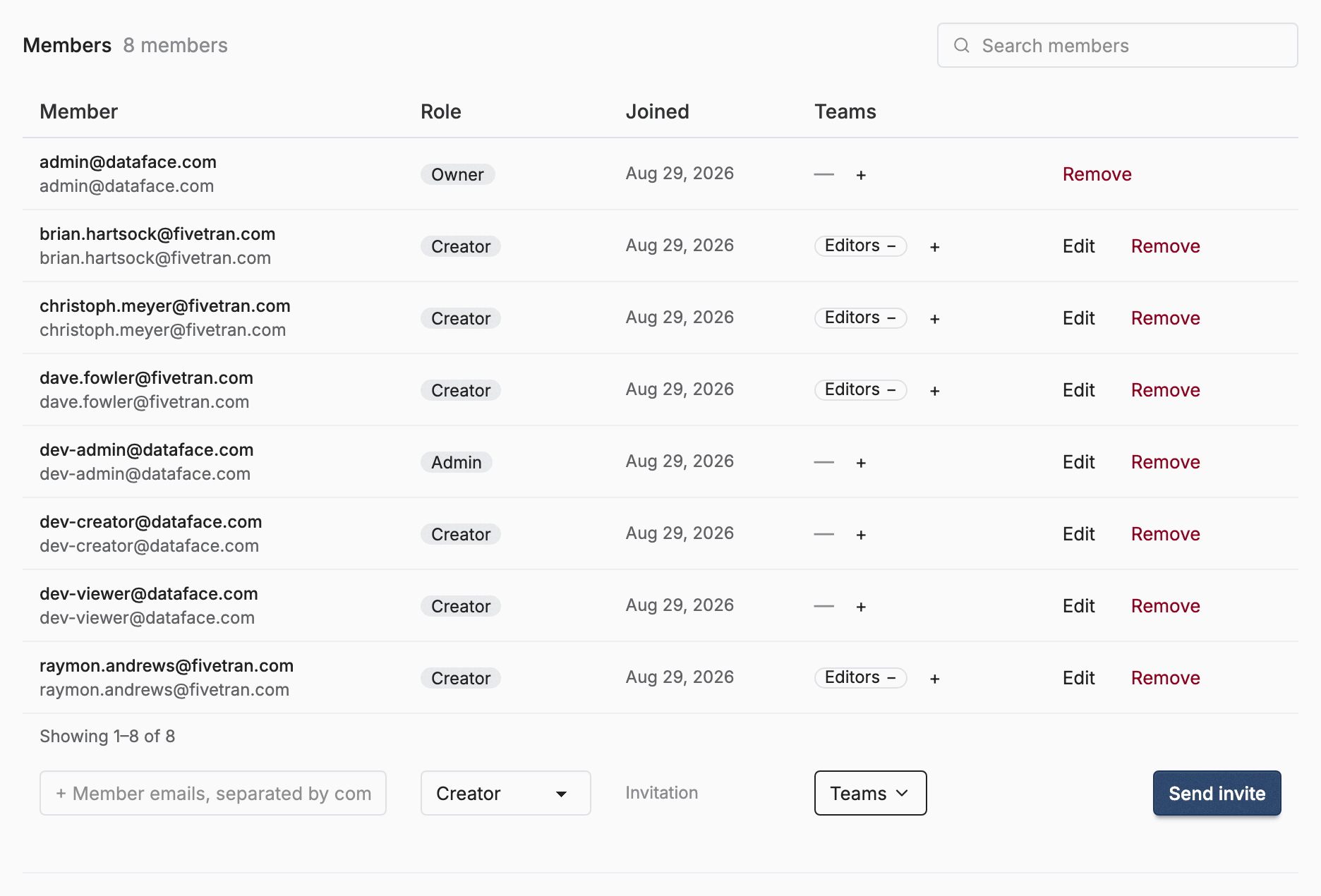Add a team for brian.hartsock@fivetran.com via plus icon
The height and width of the screenshot is (896, 1321).
pos(934,247)
